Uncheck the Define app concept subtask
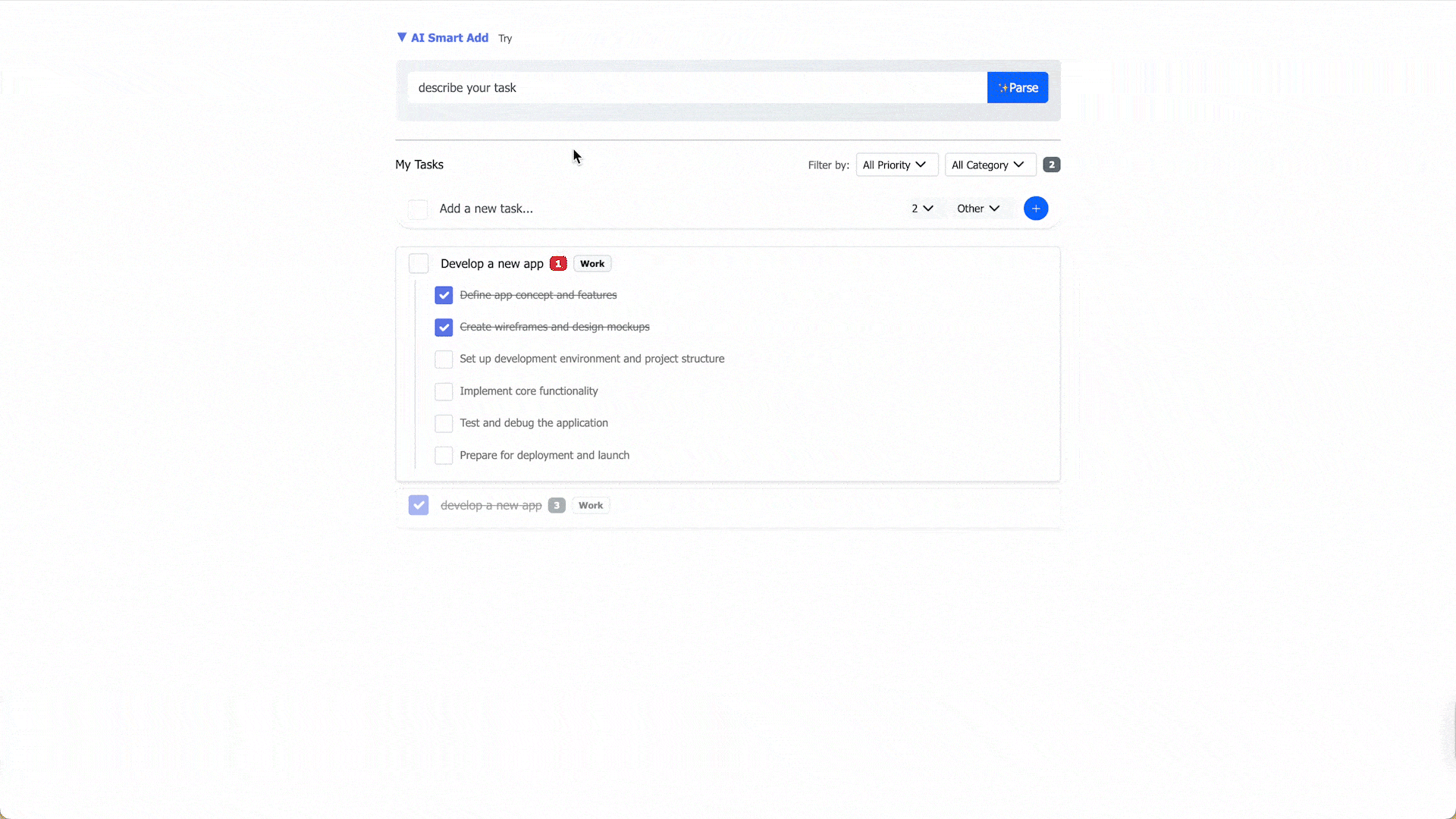This screenshot has width=1456, height=819. [x=444, y=295]
